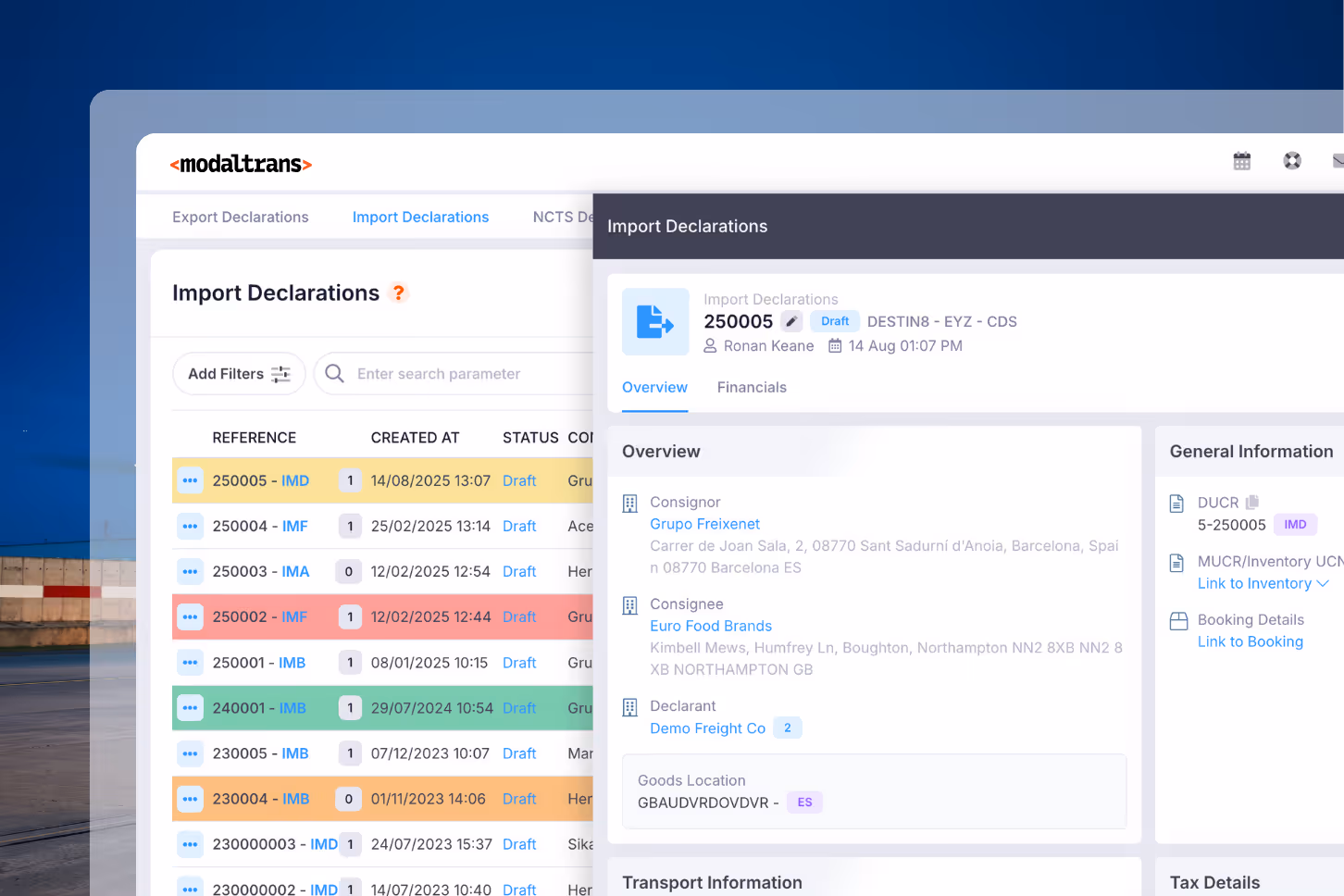Click the Add Filters button
The image size is (1344, 896).
tap(239, 374)
